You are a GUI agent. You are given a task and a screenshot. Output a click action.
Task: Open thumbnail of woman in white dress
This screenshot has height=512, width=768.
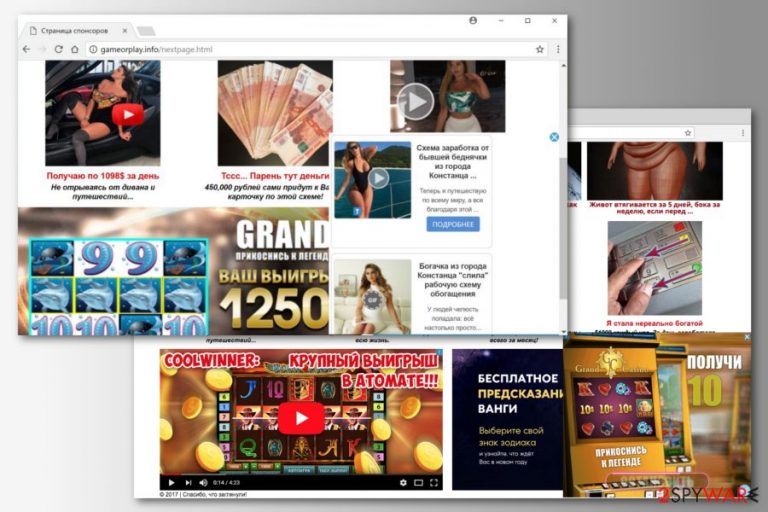[x=373, y=297]
